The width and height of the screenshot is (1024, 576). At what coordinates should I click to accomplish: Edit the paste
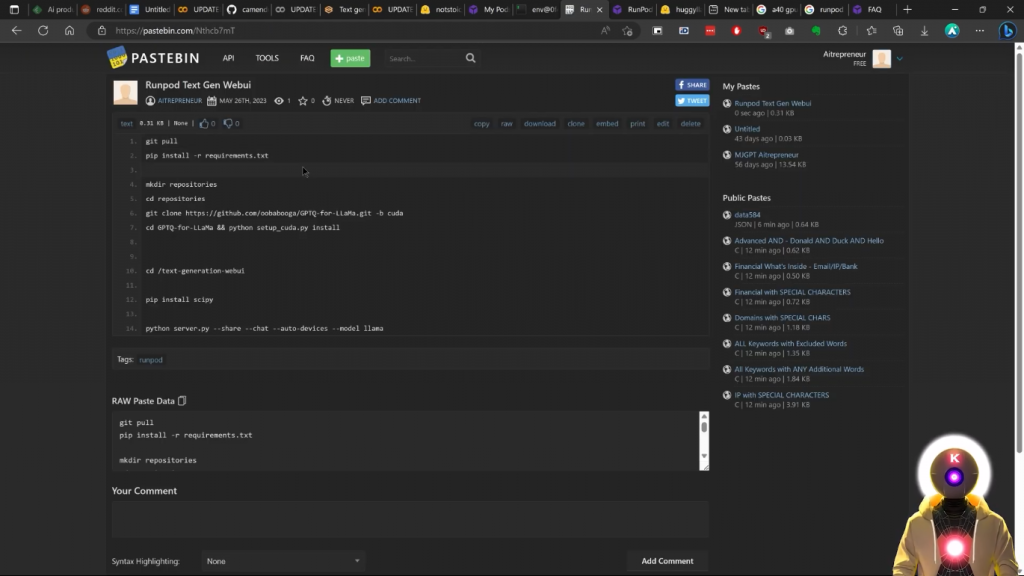click(663, 123)
